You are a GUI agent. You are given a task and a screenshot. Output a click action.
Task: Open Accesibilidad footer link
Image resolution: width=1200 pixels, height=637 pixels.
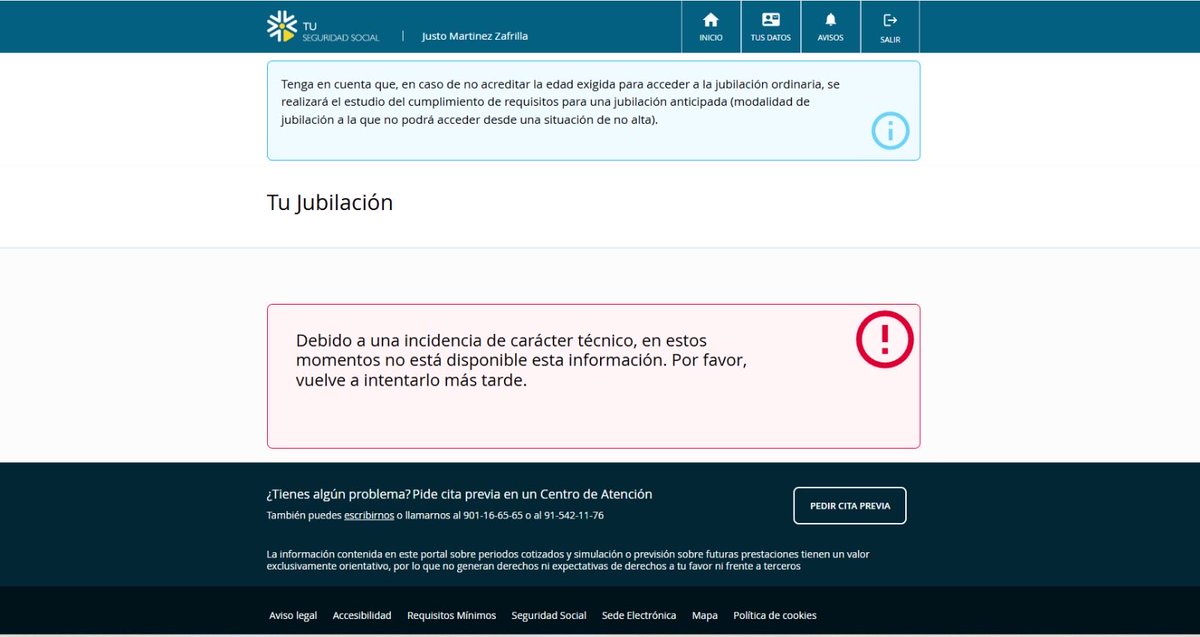(x=362, y=616)
